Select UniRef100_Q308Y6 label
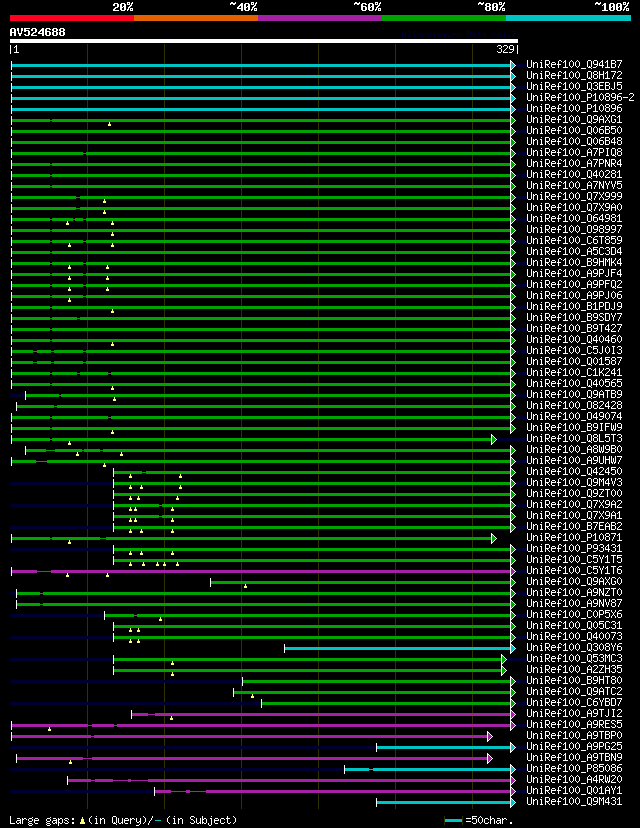The image size is (640, 828). tap(574, 647)
